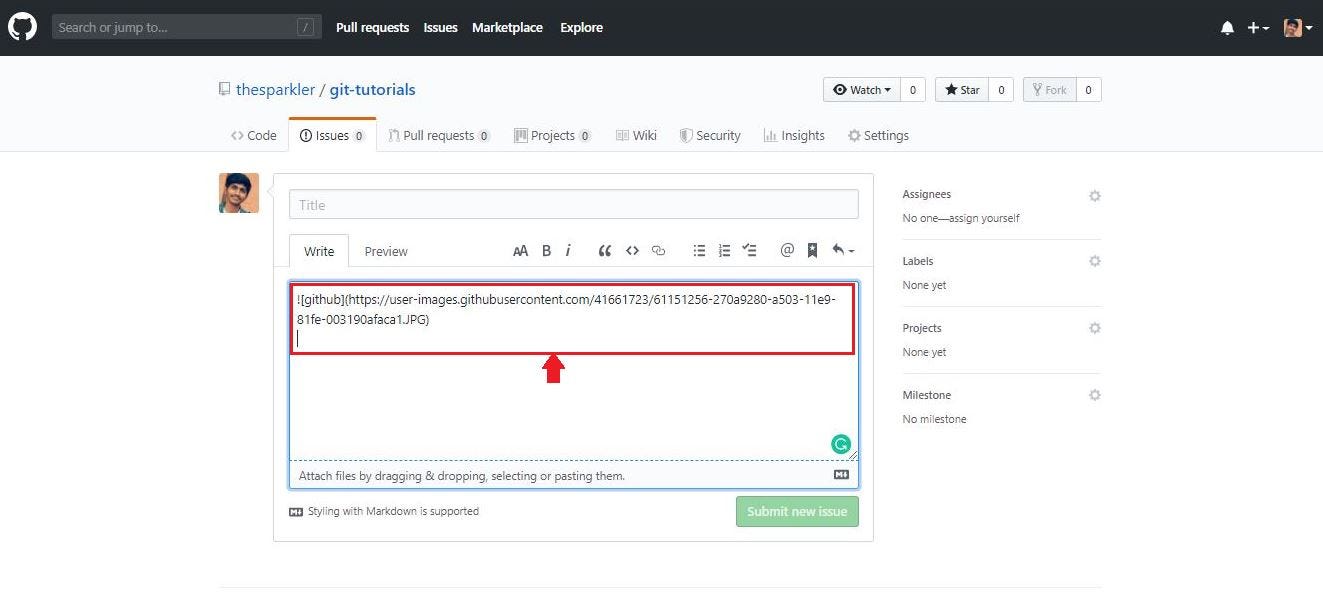Open the Projects tab

(x=552, y=135)
